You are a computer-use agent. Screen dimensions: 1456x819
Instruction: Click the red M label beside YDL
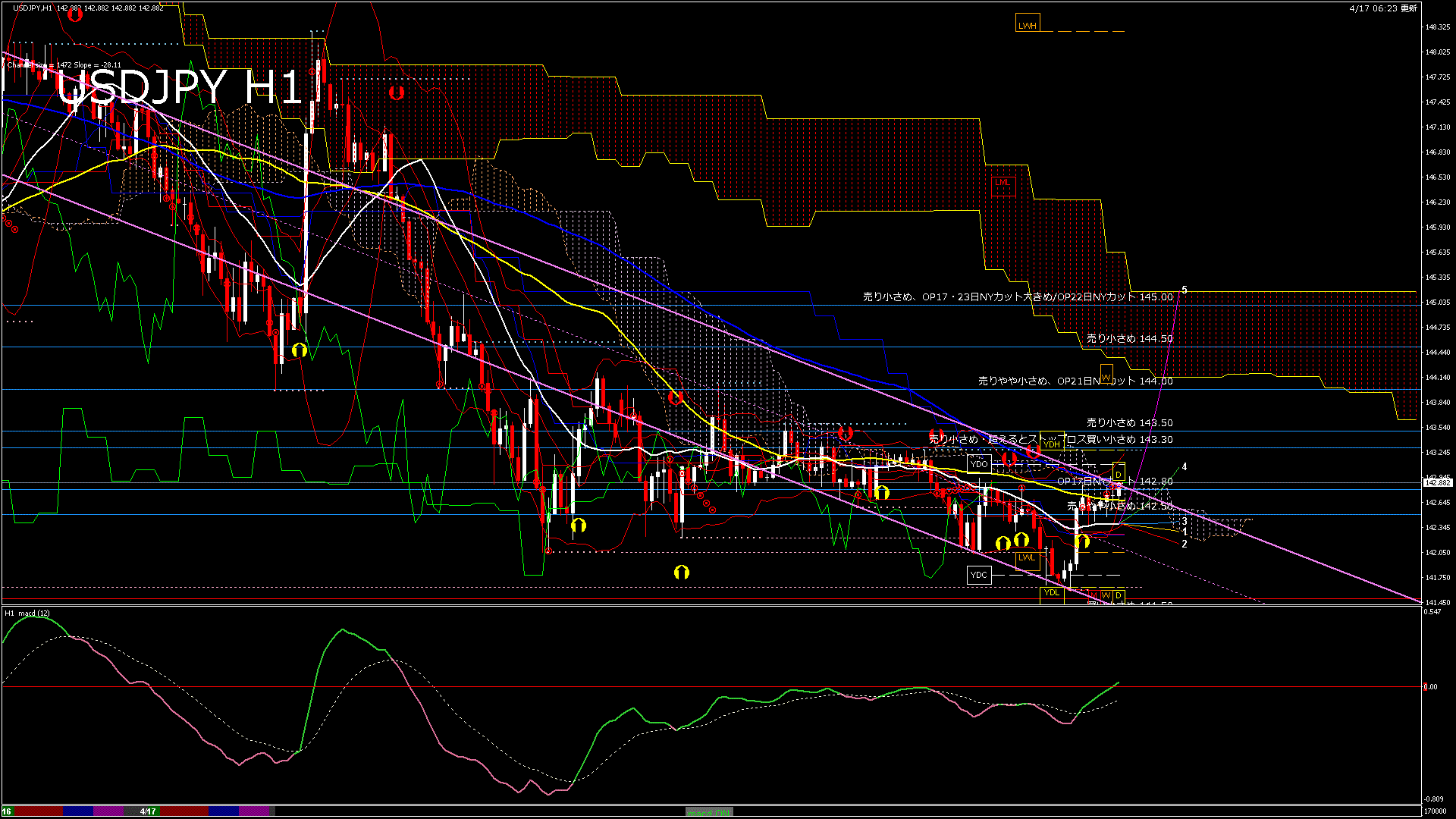[x=1094, y=595]
